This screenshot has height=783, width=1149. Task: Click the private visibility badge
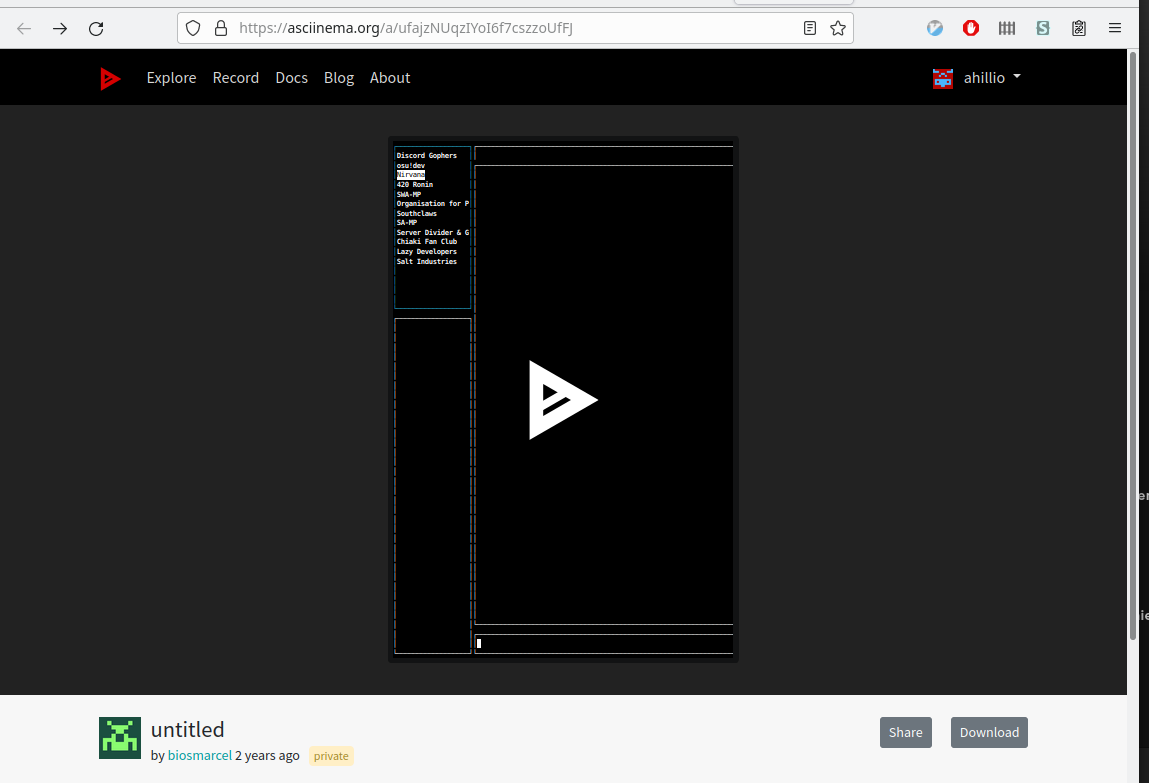coord(331,756)
